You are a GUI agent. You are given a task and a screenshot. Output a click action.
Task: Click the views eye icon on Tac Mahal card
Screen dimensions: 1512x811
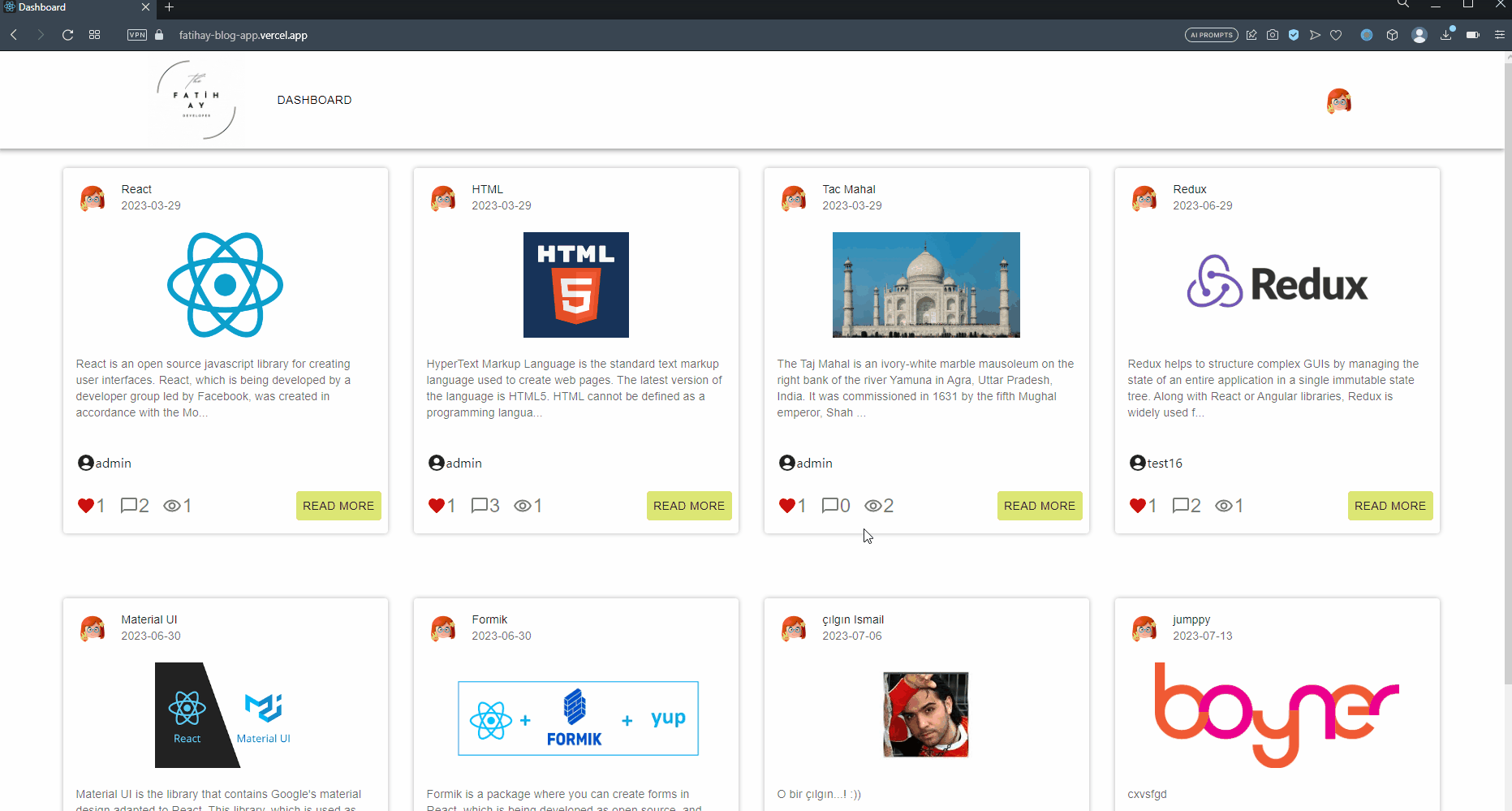pyautogui.click(x=872, y=506)
